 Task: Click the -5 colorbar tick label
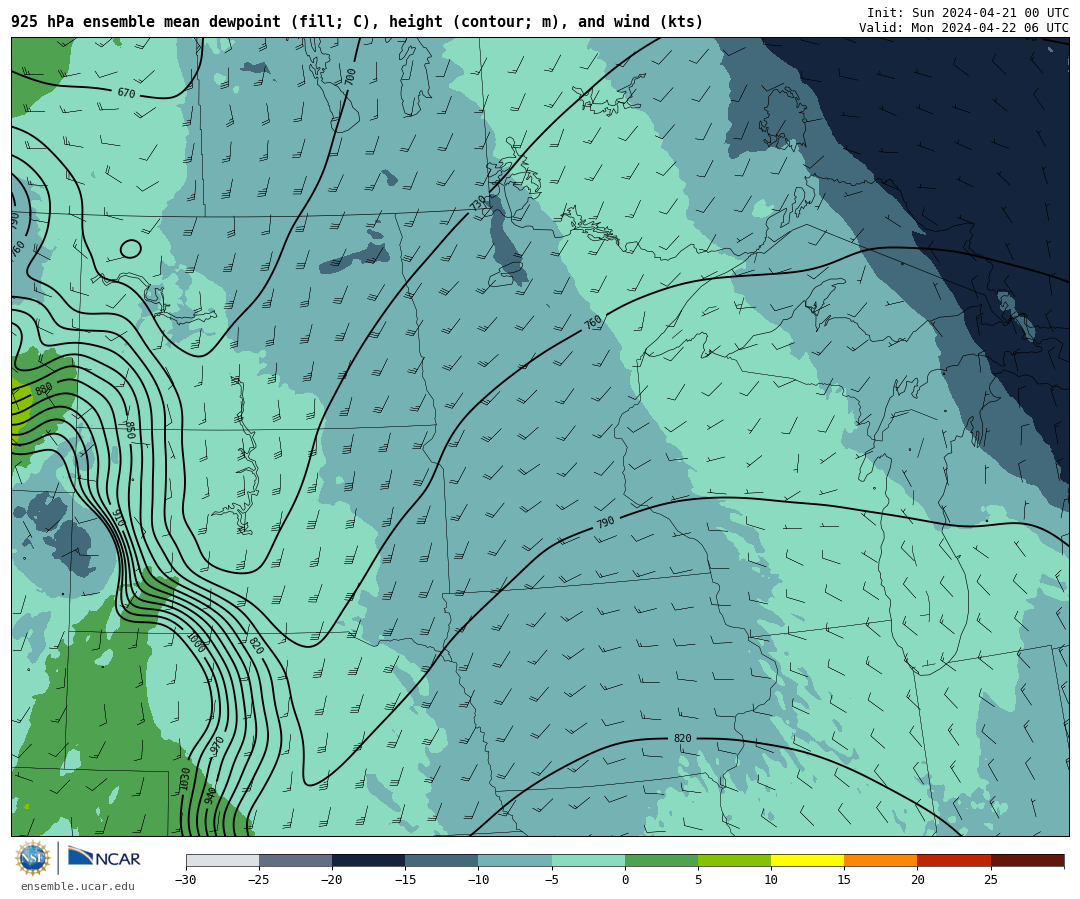[x=550, y=880]
